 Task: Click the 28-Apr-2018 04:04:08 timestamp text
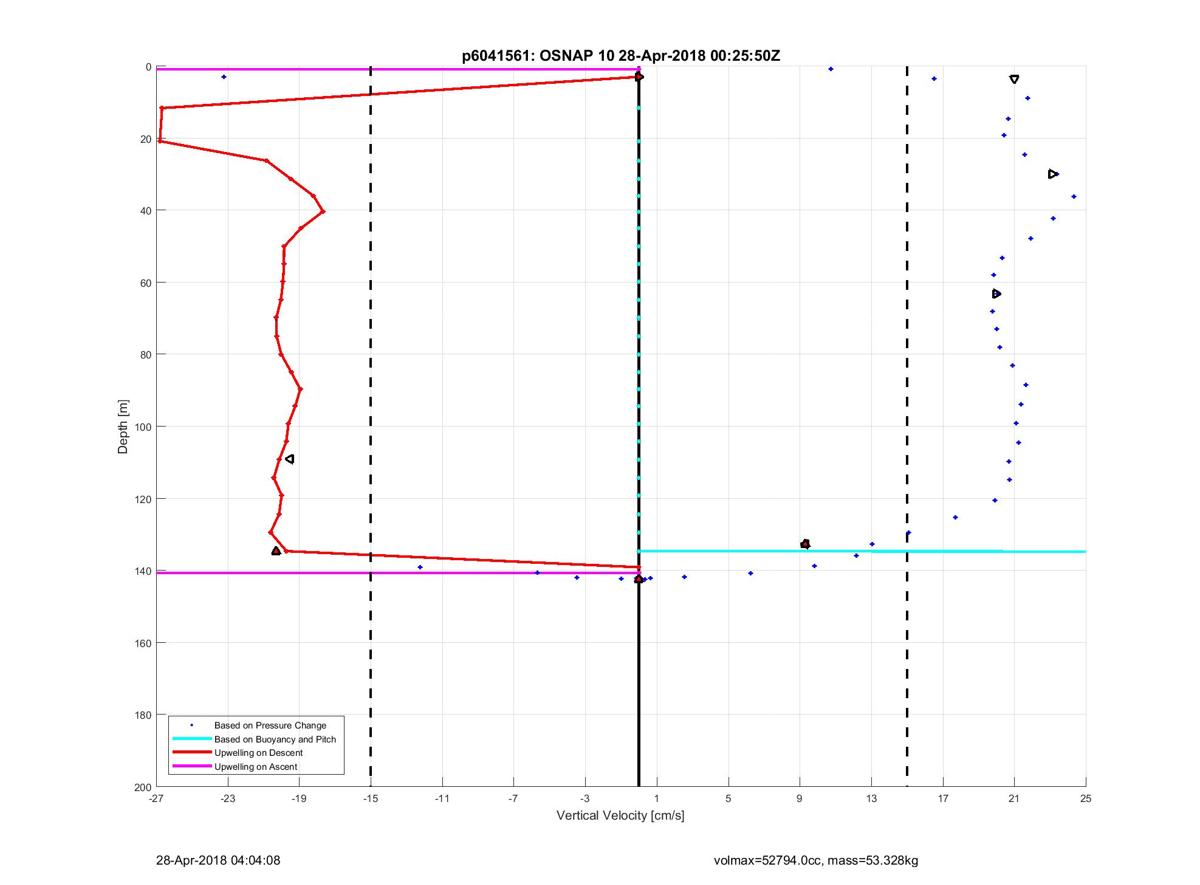point(218,860)
